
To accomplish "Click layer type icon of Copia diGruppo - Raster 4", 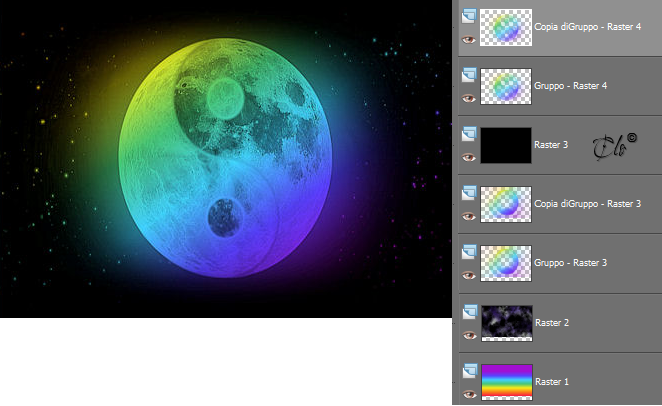I will [x=469, y=16].
